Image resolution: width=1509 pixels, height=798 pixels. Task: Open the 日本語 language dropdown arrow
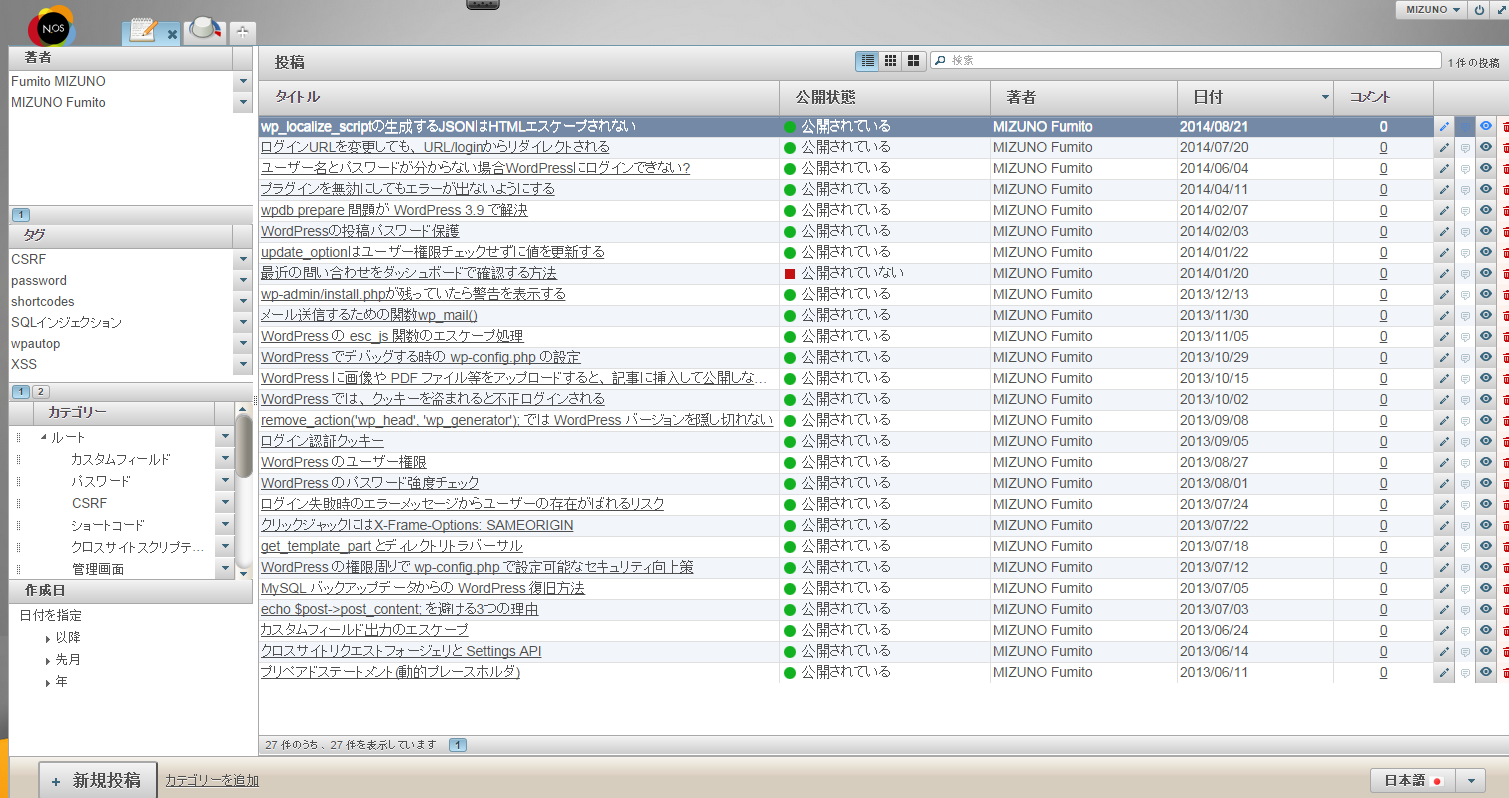[x=1470, y=781]
